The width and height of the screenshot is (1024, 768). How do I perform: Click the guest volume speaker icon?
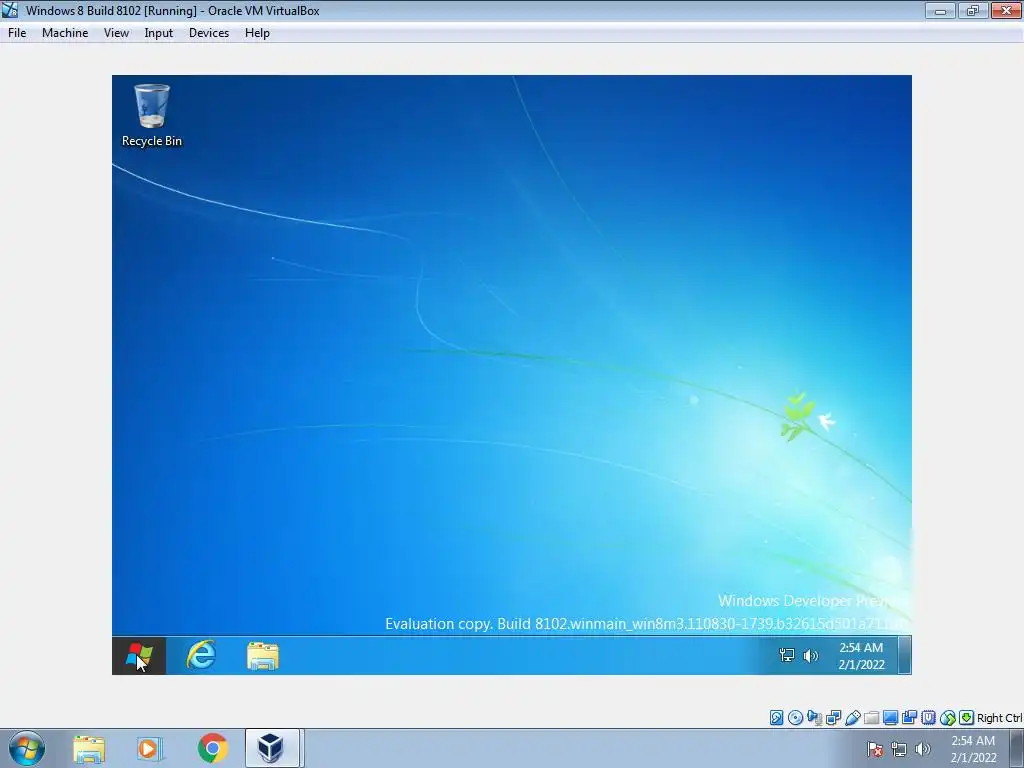[810, 656]
